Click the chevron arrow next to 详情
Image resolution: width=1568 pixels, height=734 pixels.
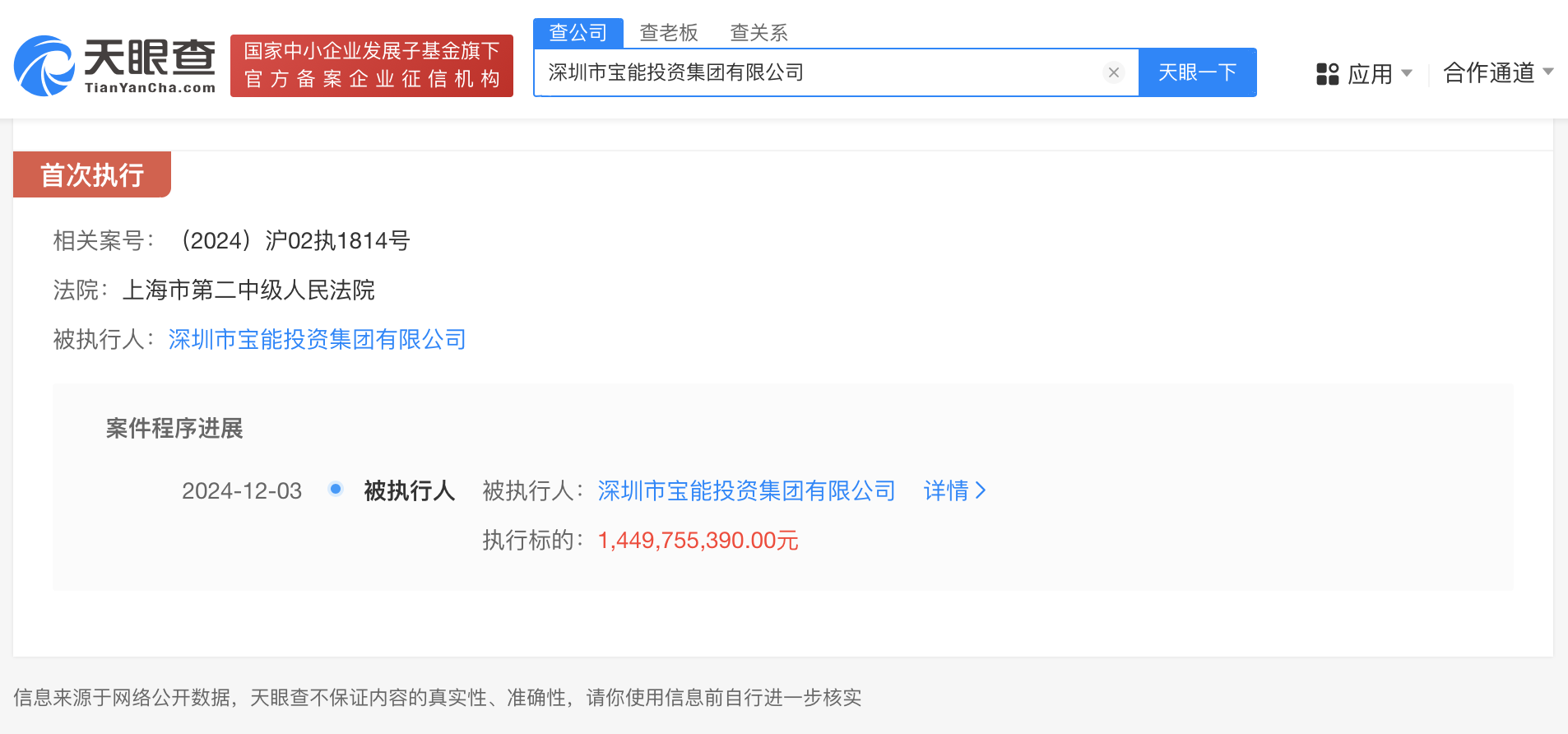click(980, 490)
